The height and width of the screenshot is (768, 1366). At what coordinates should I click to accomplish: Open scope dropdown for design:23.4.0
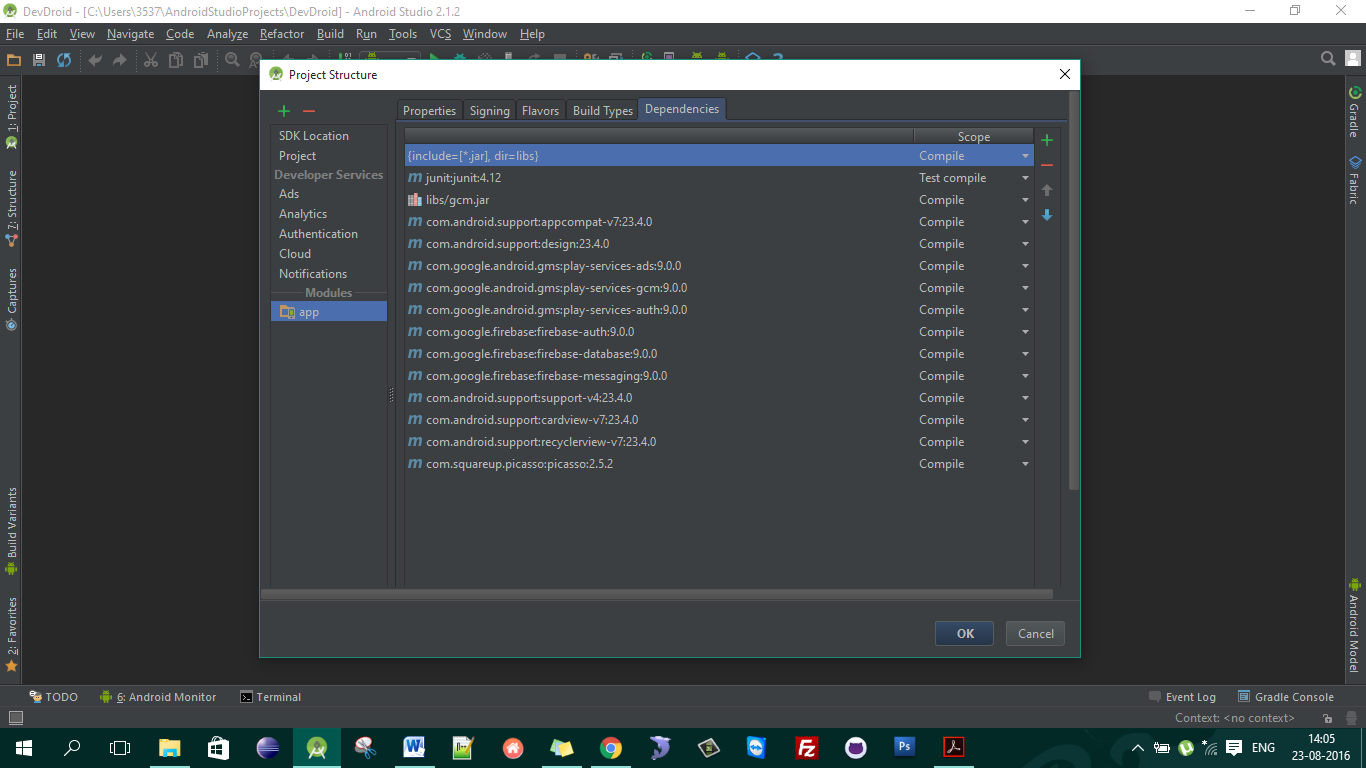point(1025,244)
